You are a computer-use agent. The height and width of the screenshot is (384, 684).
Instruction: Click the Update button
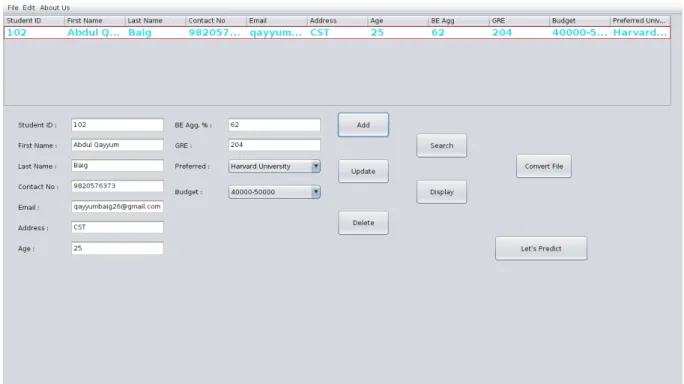(363, 171)
